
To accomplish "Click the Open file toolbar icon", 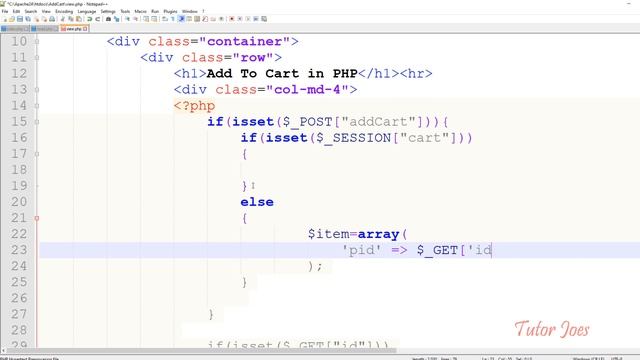I will point(12,19).
